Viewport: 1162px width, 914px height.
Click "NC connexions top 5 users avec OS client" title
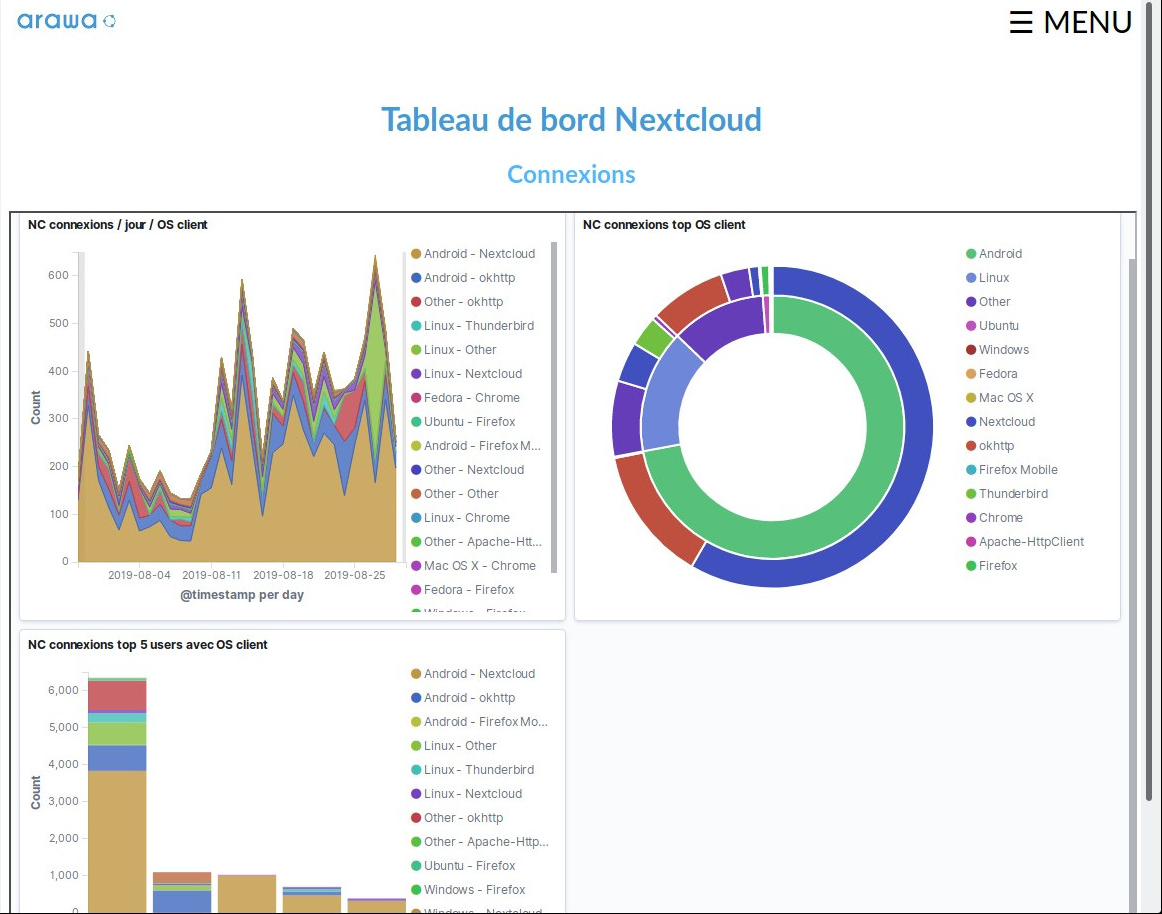point(147,645)
